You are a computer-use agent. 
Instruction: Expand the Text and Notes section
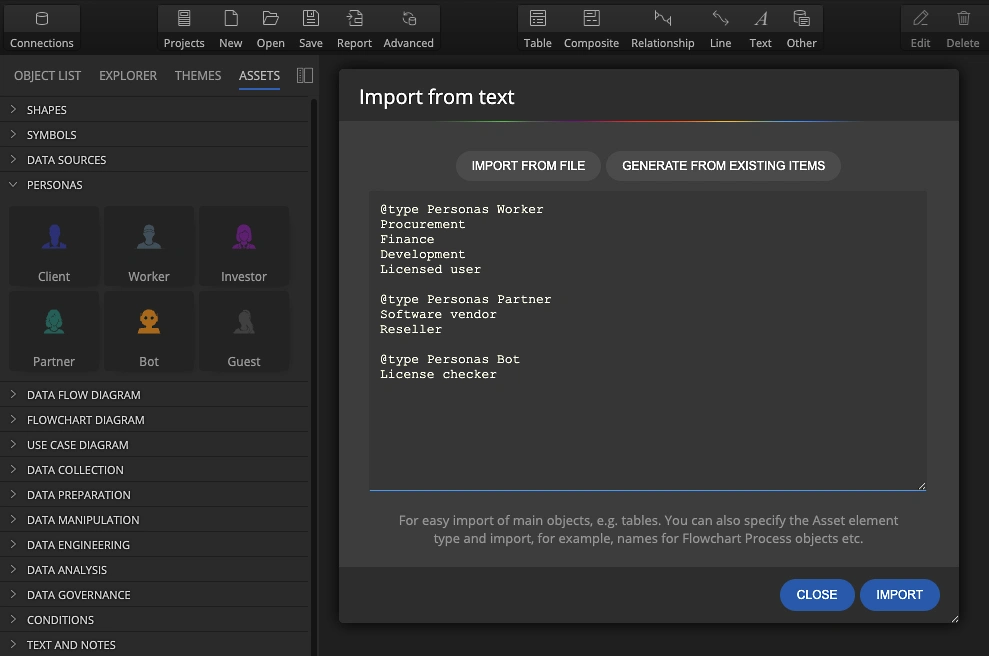pyautogui.click(x=155, y=645)
